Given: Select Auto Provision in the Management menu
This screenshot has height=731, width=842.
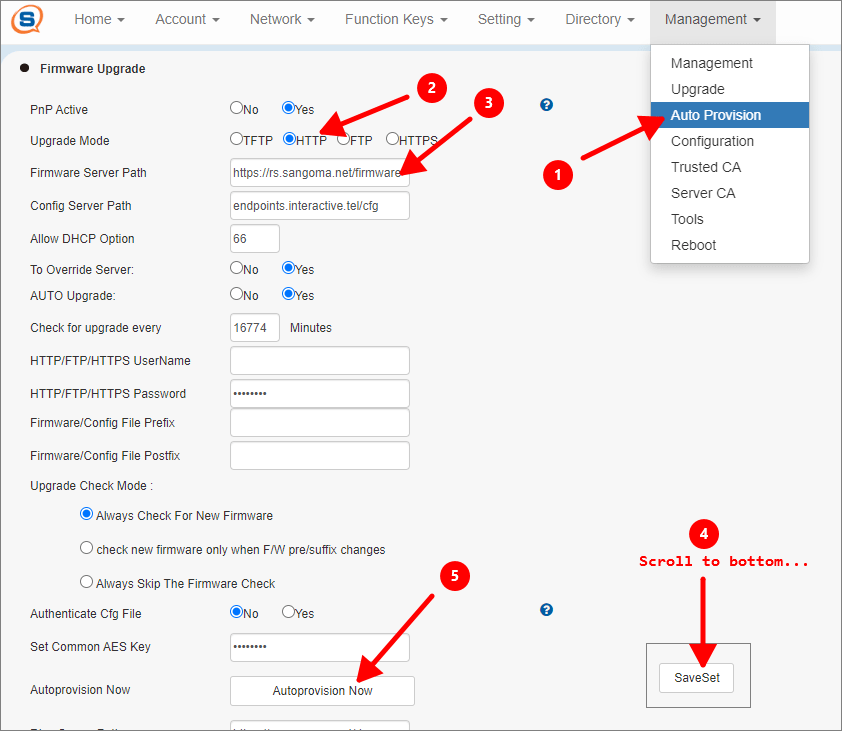Looking at the screenshot, I should (713, 114).
